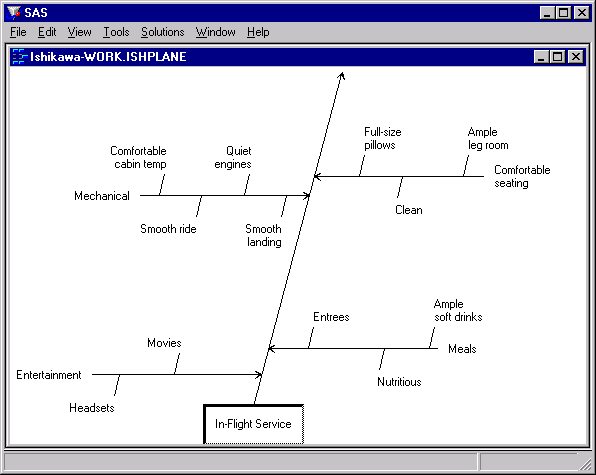This screenshot has width=596, height=475.
Task: Open the Edit menu
Action: pos(47,32)
